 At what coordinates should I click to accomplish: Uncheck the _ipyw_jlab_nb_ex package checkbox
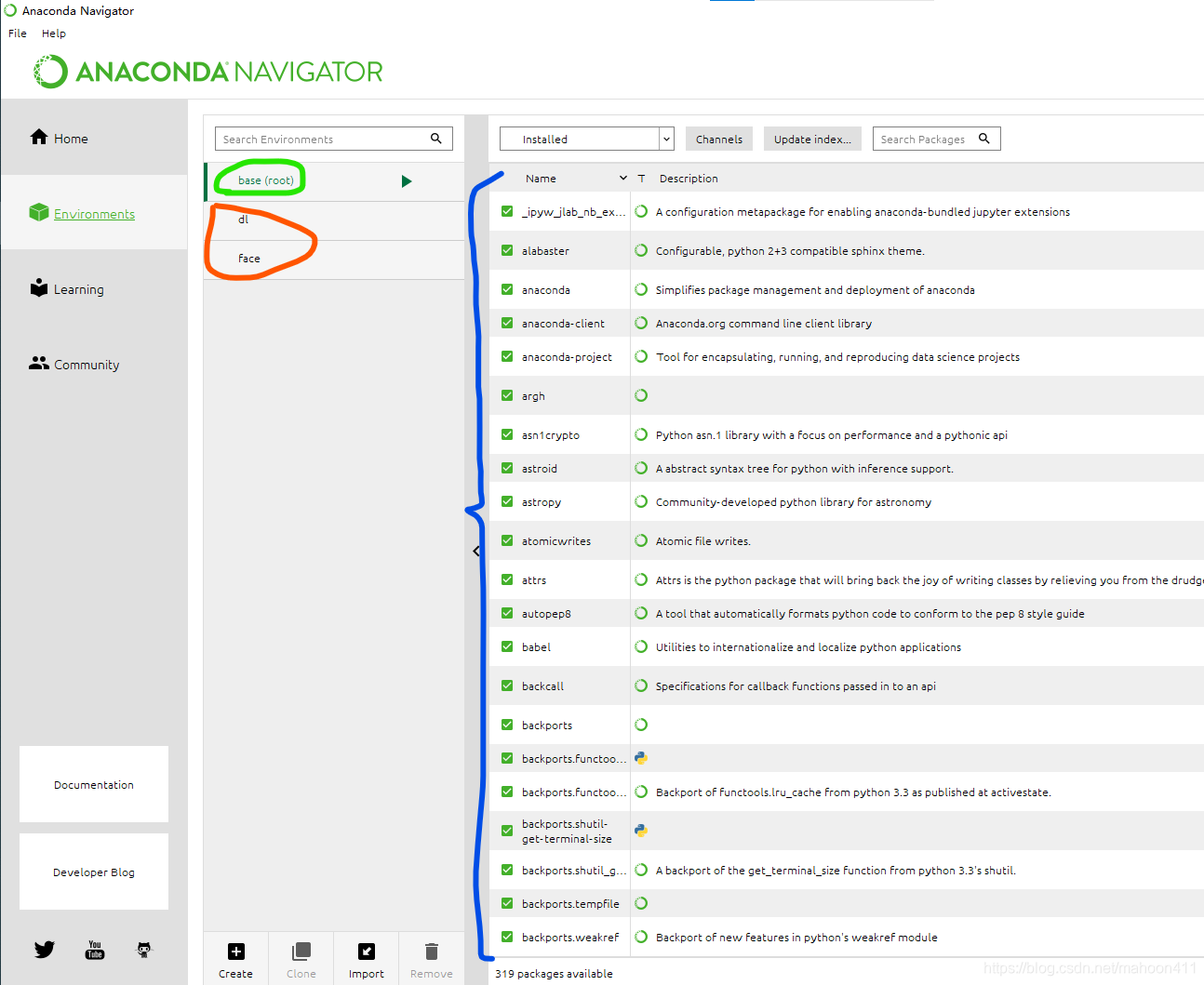pos(507,211)
